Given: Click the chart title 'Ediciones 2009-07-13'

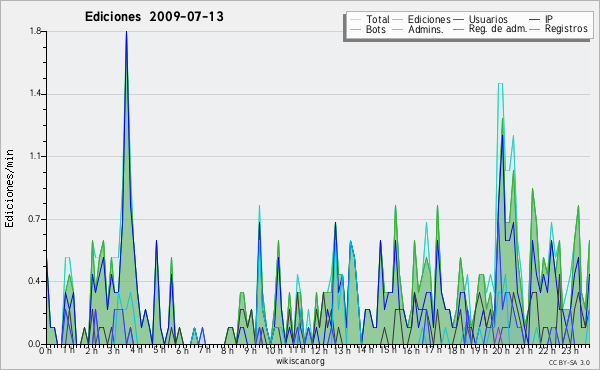Looking at the screenshot, I should [x=154, y=17].
